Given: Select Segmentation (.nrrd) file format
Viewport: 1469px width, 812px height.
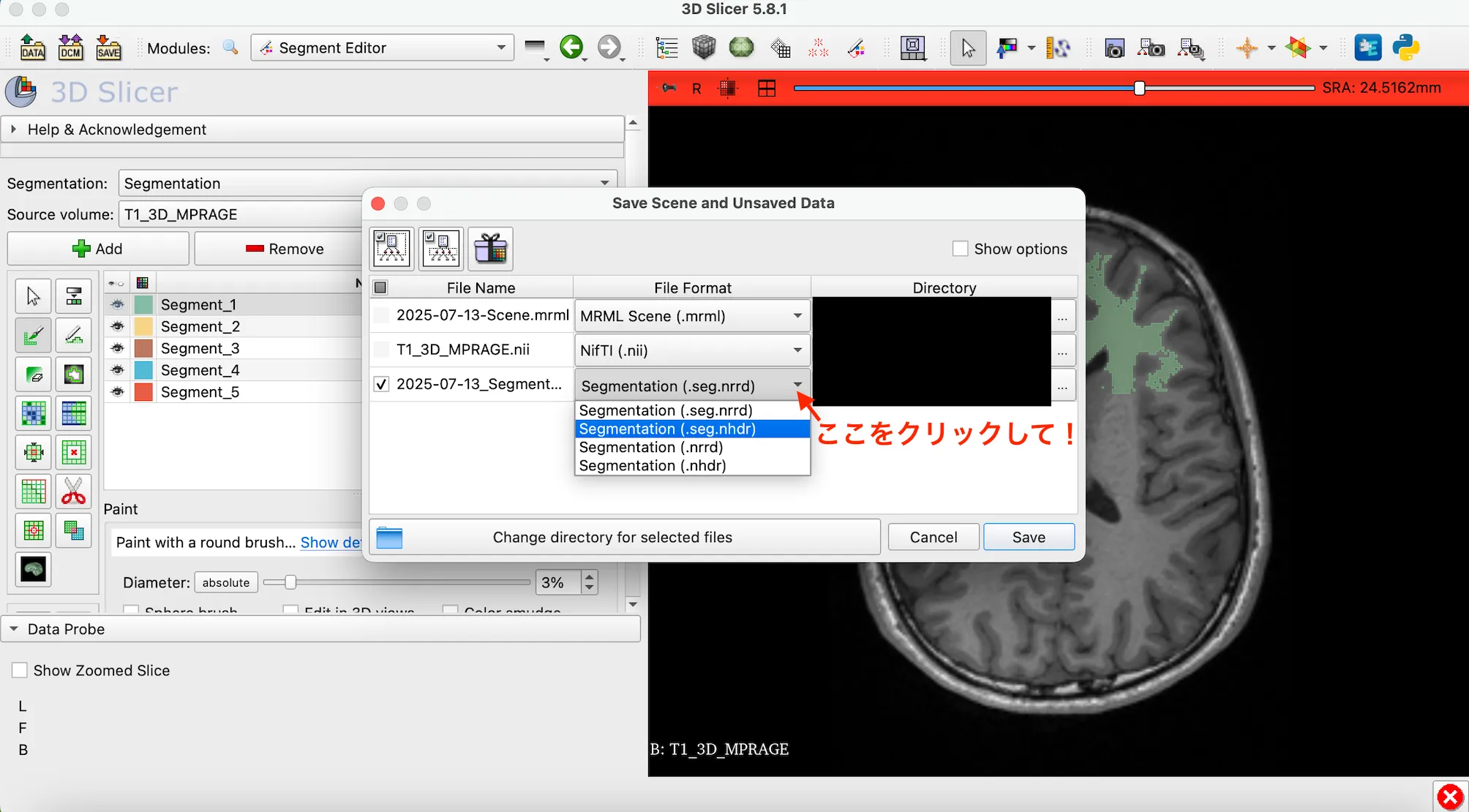Looking at the screenshot, I should coord(650,447).
